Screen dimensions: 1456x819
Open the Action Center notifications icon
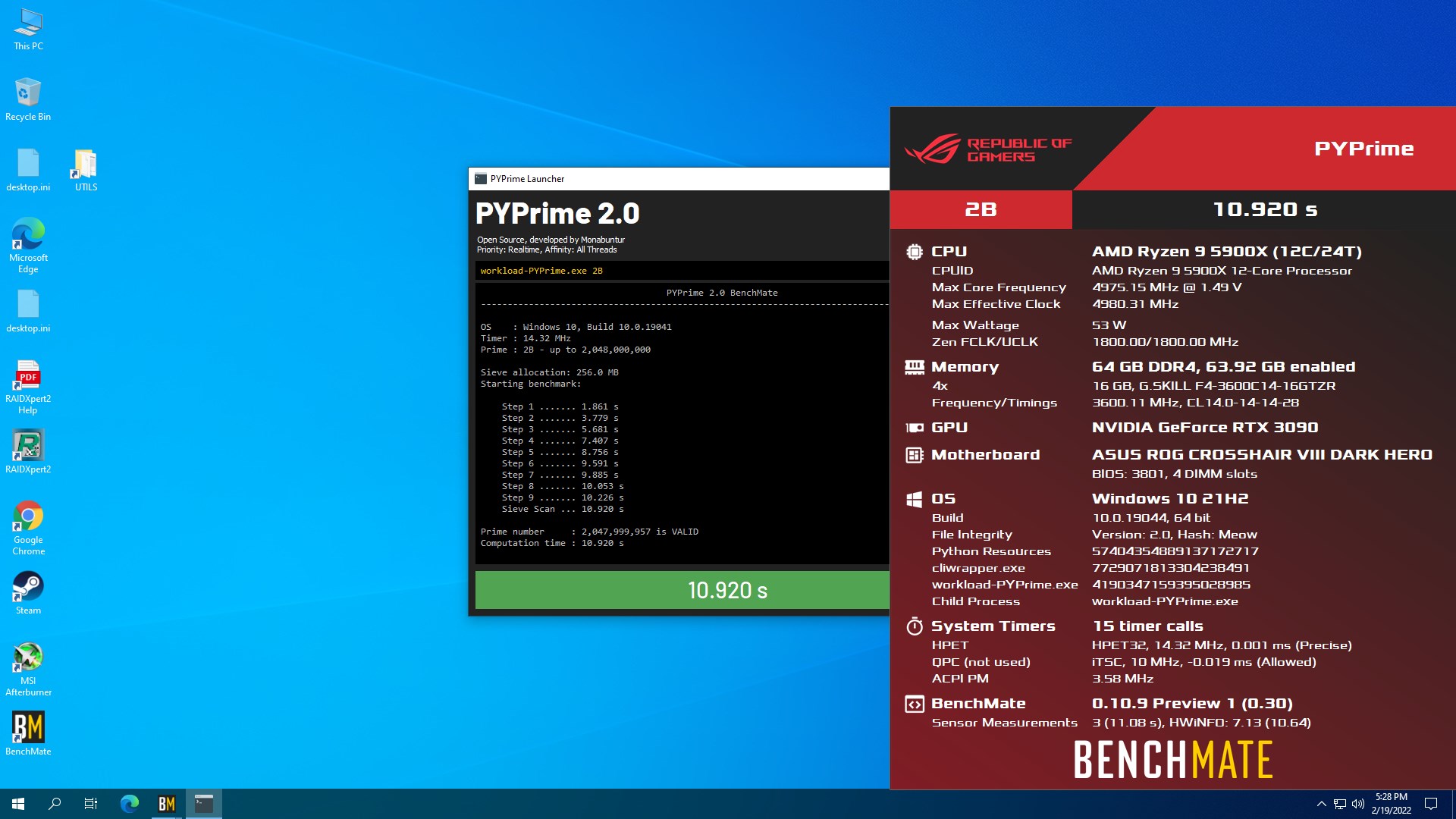(x=1431, y=804)
